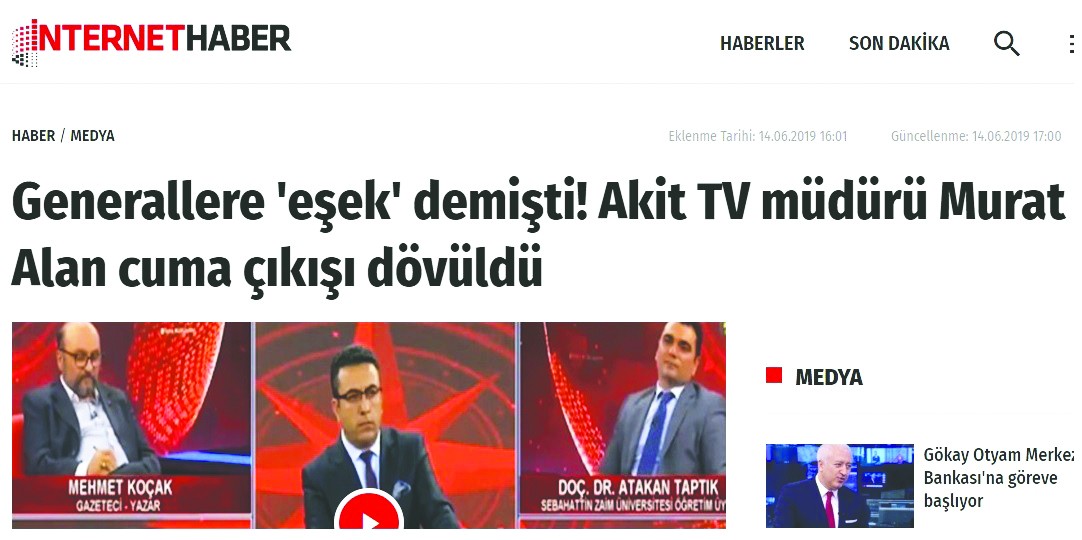Click the red Medya section square
This screenshot has width=1082, height=540.
(774, 375)
